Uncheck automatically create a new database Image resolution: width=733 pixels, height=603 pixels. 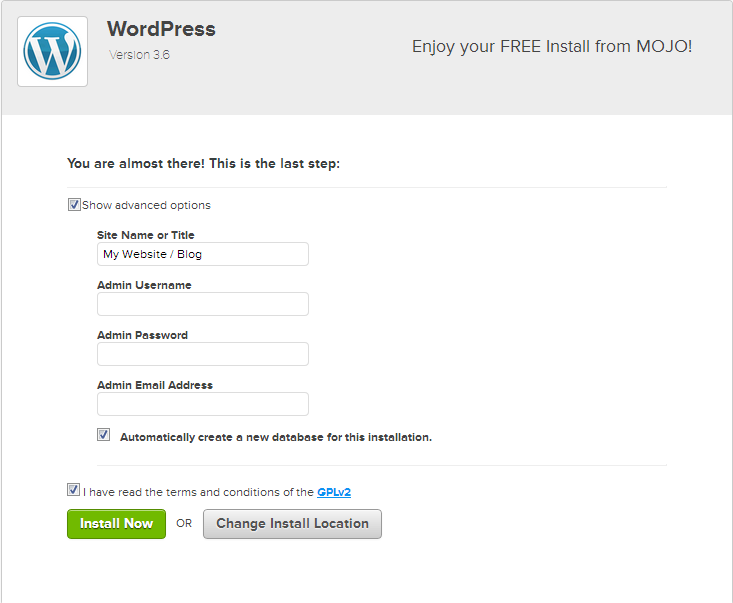(104, 435)
